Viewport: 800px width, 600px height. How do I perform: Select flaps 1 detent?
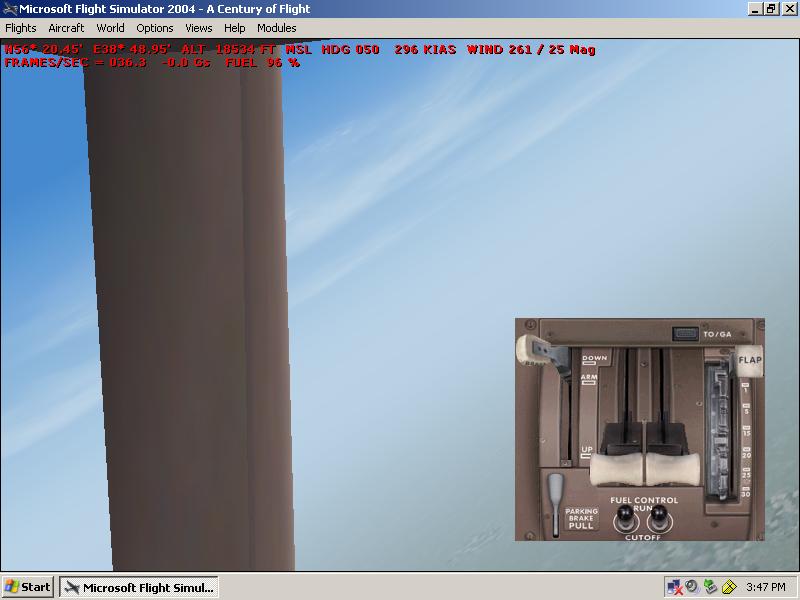[745, 388]
